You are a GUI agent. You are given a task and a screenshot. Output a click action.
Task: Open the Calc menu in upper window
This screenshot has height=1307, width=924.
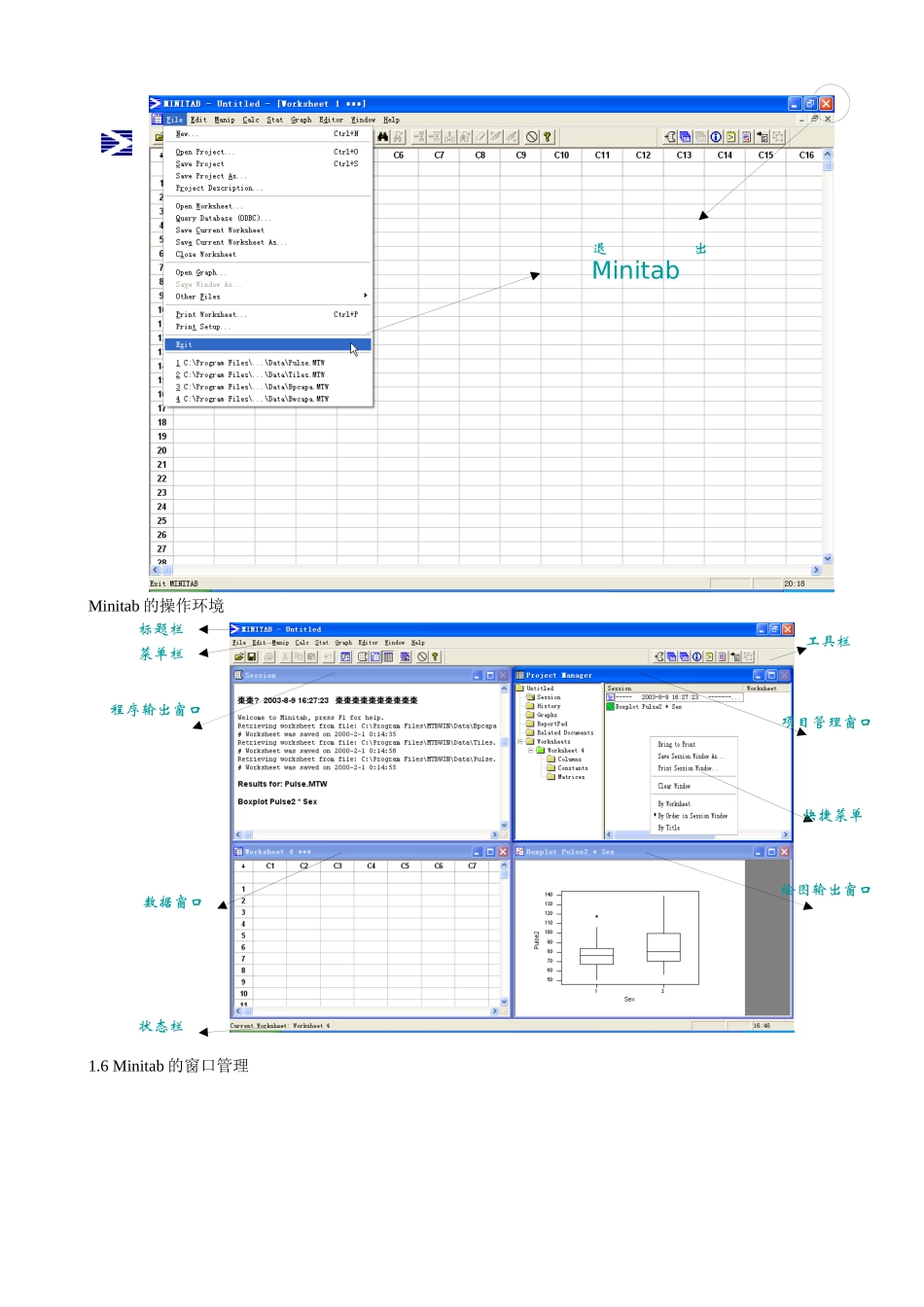(x=250, y=120)
